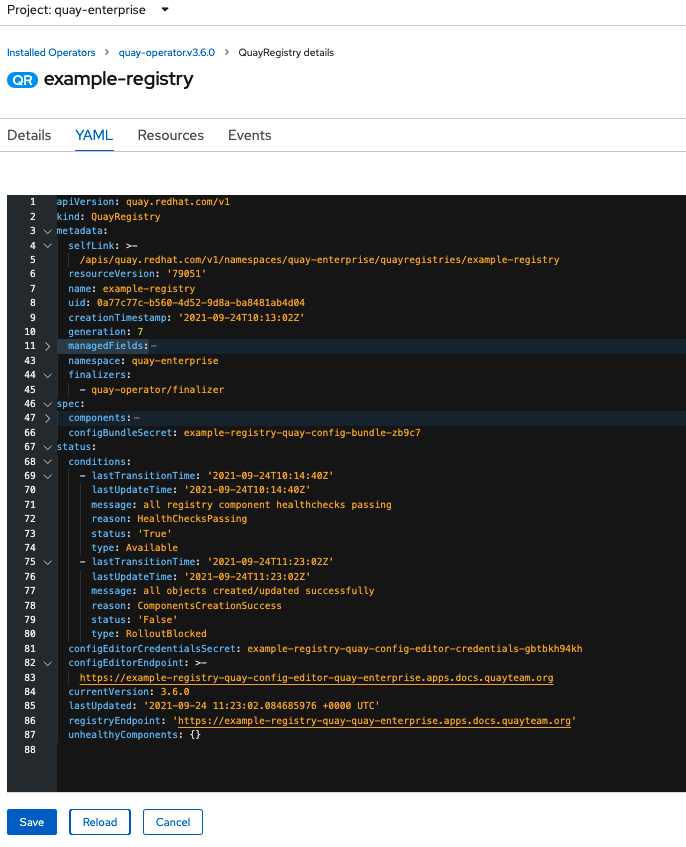Collapse the metadata section fold arrow
686x847 pixels.
(x=47, y=231)
